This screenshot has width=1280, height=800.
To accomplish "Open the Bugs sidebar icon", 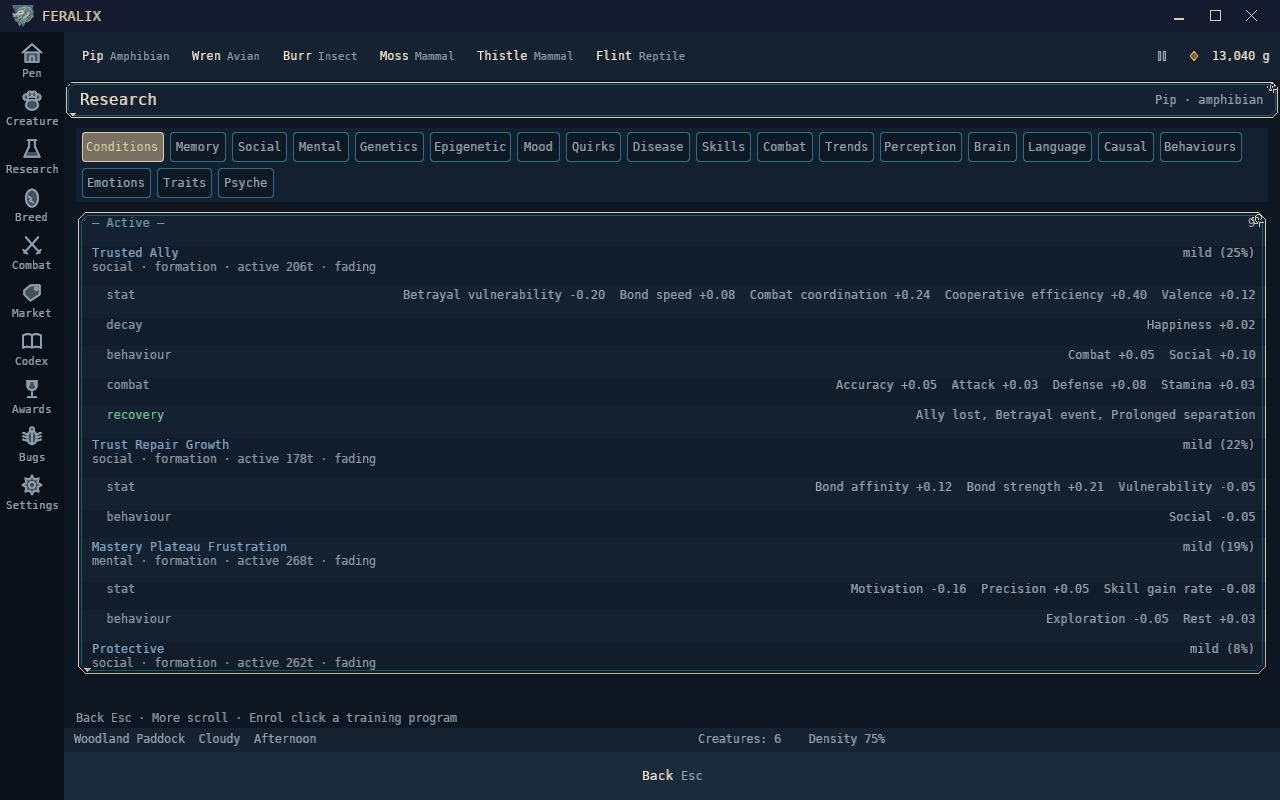I will click(x=32, y=436).
